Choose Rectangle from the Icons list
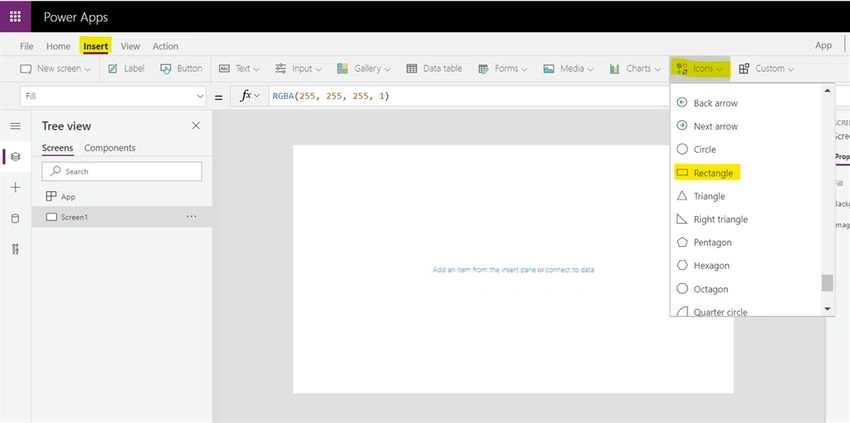This screenshot has width=850, height=423. coord(707,173)
